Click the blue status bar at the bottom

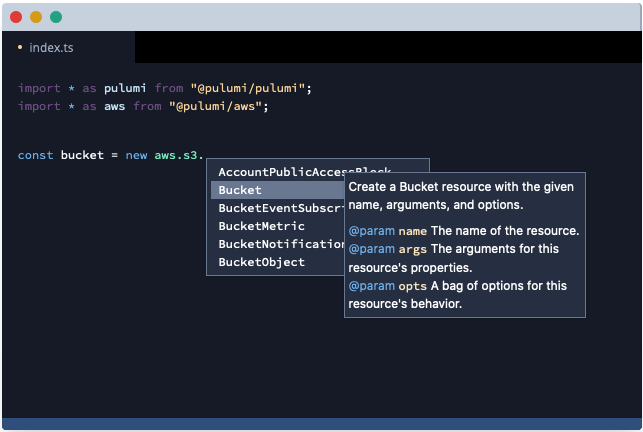pos(322,423)
